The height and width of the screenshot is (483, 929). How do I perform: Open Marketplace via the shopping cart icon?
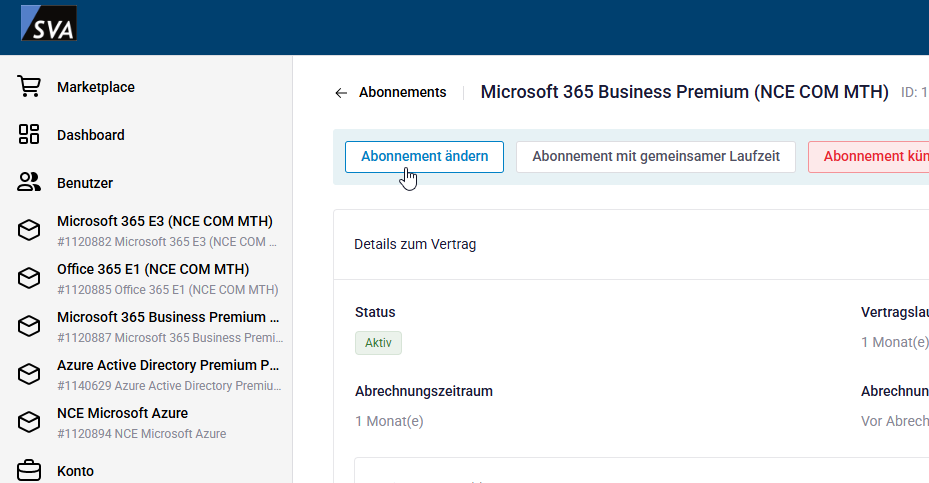pyautogui.click(x=29, y=87)
